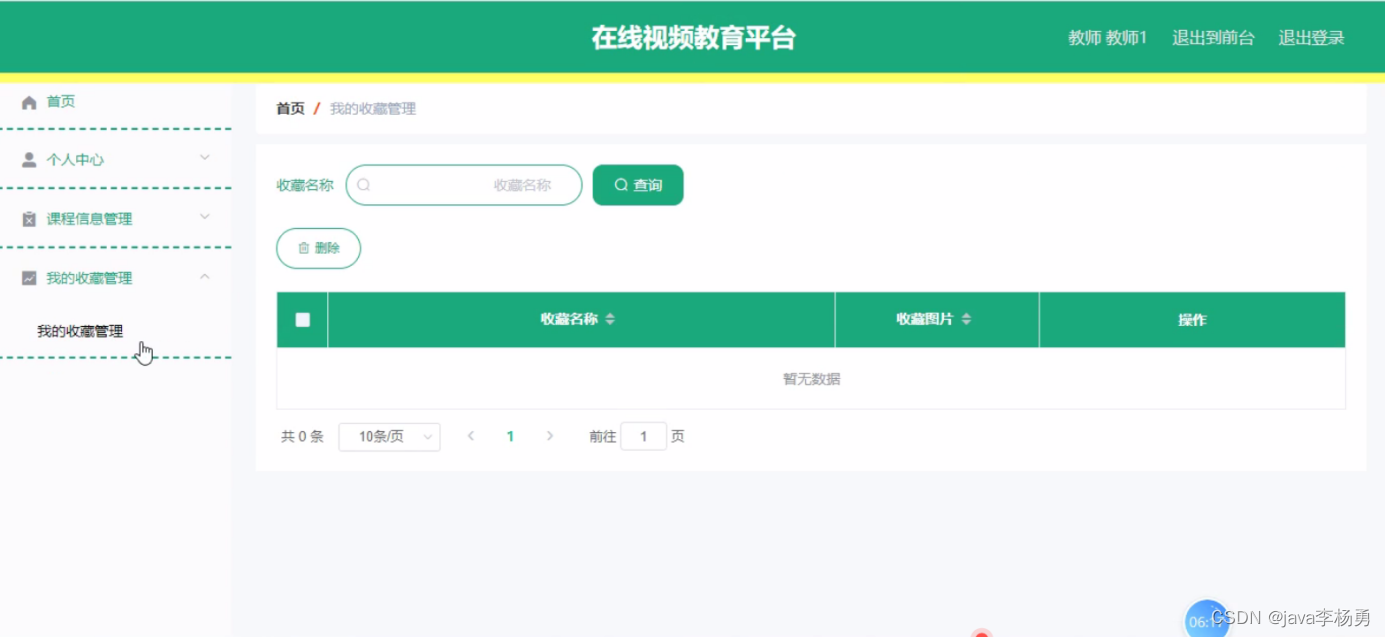Click the 暂无数据 empty table message
Image resolution: width=1385 pixels, height=637 pixels.
[x=811, y=379]
